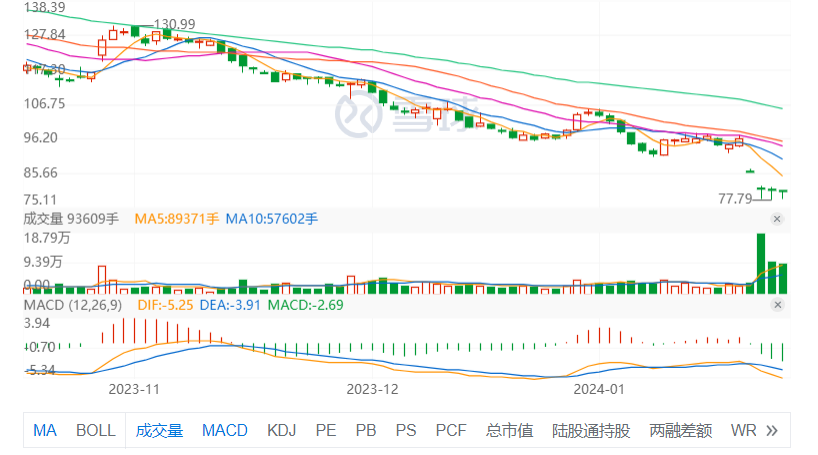Select the PE indicator
Screen dimensions: 818x455
click(326, 430)
